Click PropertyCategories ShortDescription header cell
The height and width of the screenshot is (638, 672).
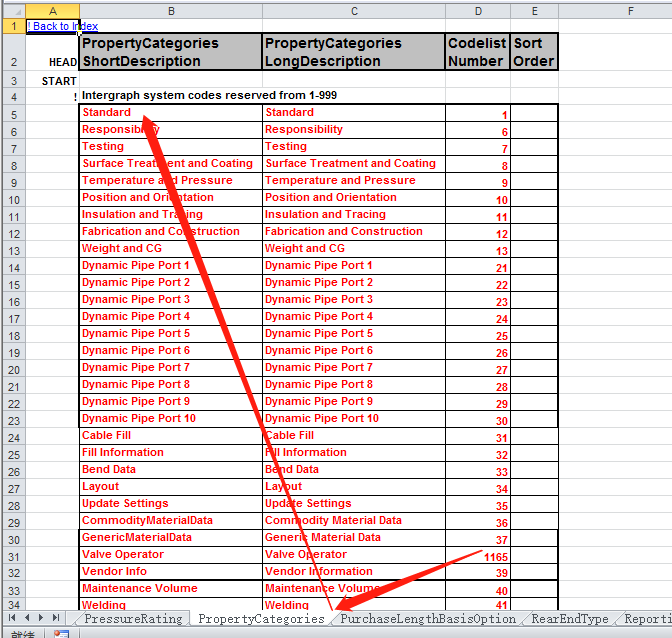click(171, 52)
